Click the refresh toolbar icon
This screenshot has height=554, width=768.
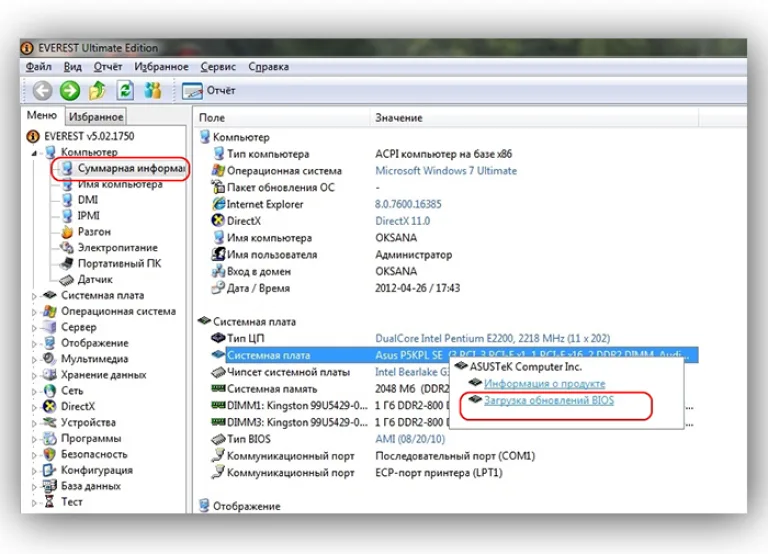pyautogui.click(x=125, y=90)
